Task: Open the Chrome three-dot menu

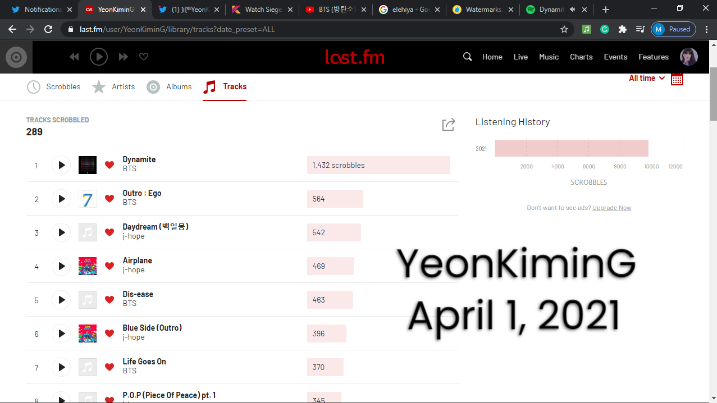Action: [x=706, y=29]
